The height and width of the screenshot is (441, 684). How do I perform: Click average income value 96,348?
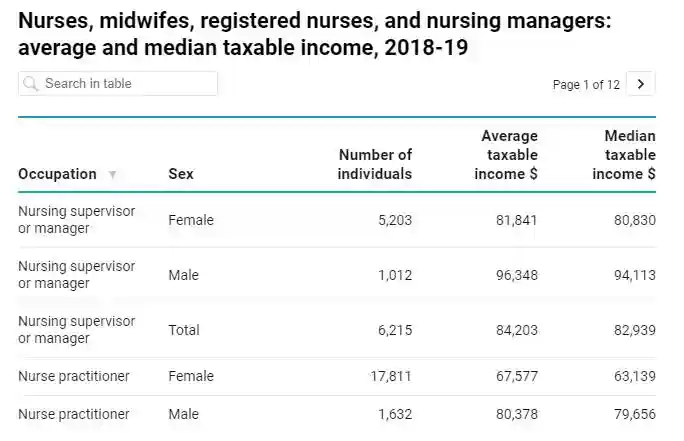point(517,275)
